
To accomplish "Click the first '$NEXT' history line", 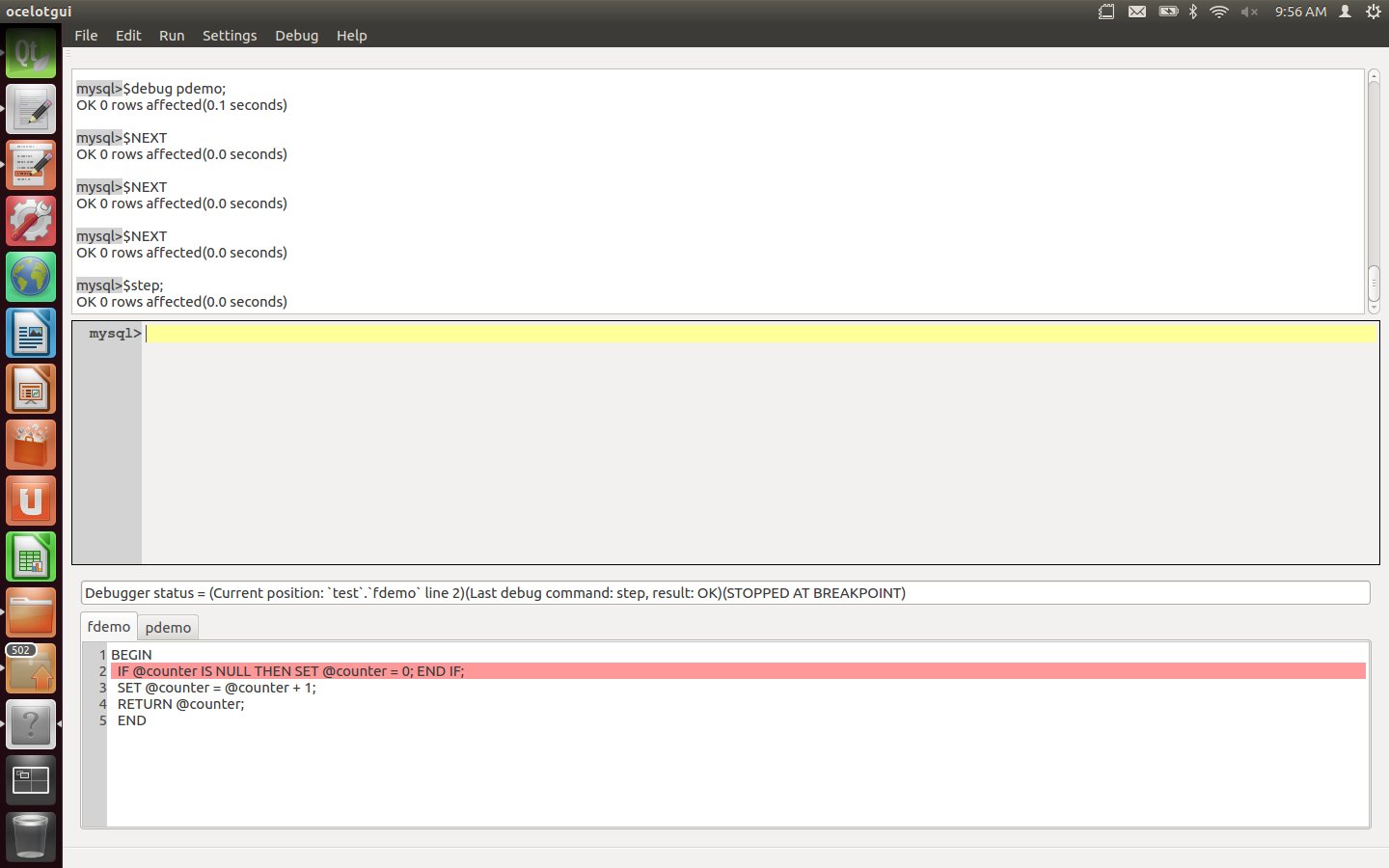I will [x=145, y=138].
